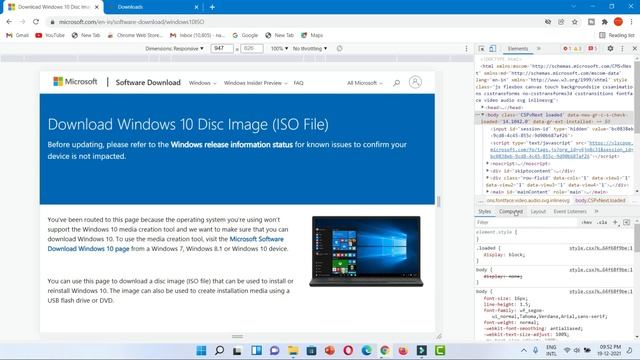Open DevTools settings gear

pyautogui.click(x=610, y=48)
